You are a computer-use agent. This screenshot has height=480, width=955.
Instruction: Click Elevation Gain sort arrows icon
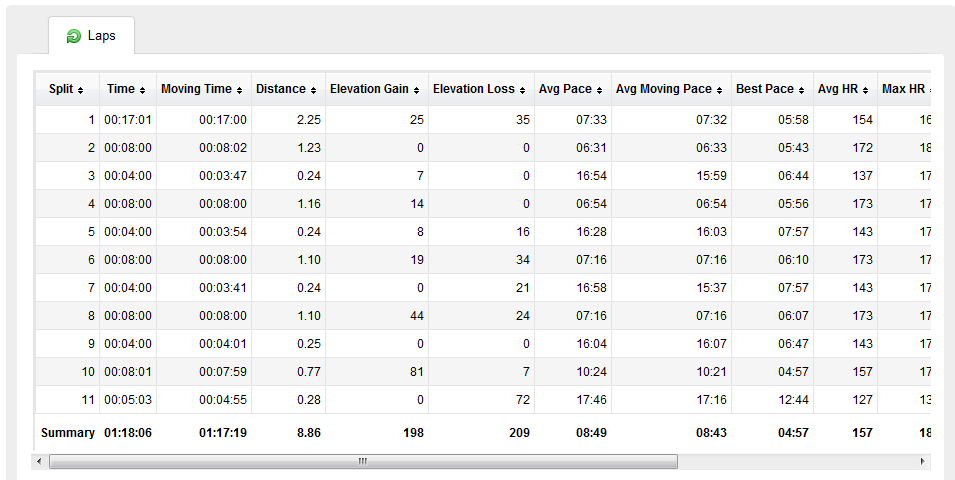(416, 91)
